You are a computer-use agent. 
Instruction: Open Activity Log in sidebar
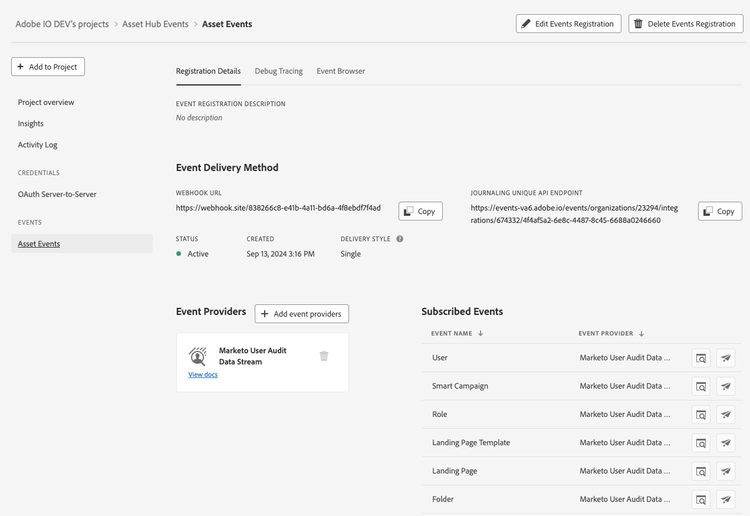pyautogui.click(x=37, y=144)
